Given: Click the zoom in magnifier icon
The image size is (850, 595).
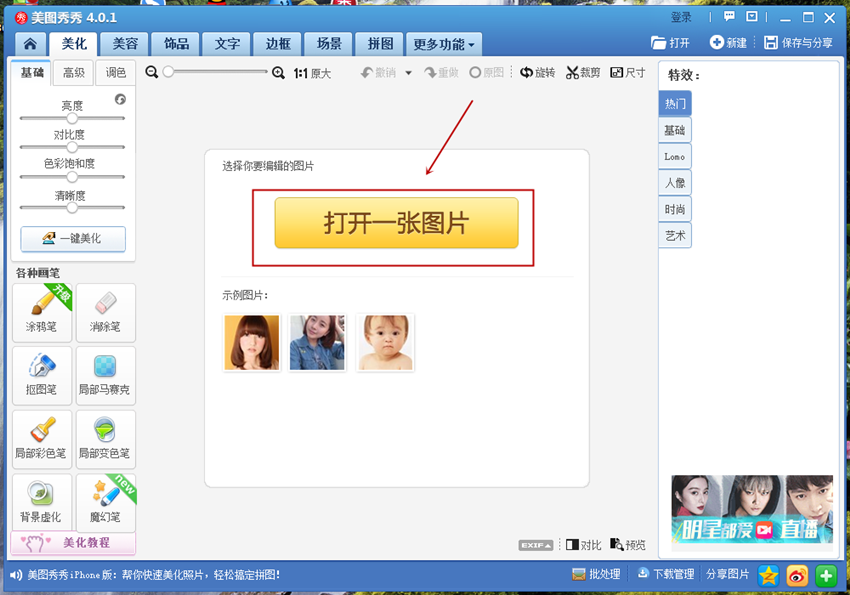Looking at the screenshot, I should click(x=278, y=73).
